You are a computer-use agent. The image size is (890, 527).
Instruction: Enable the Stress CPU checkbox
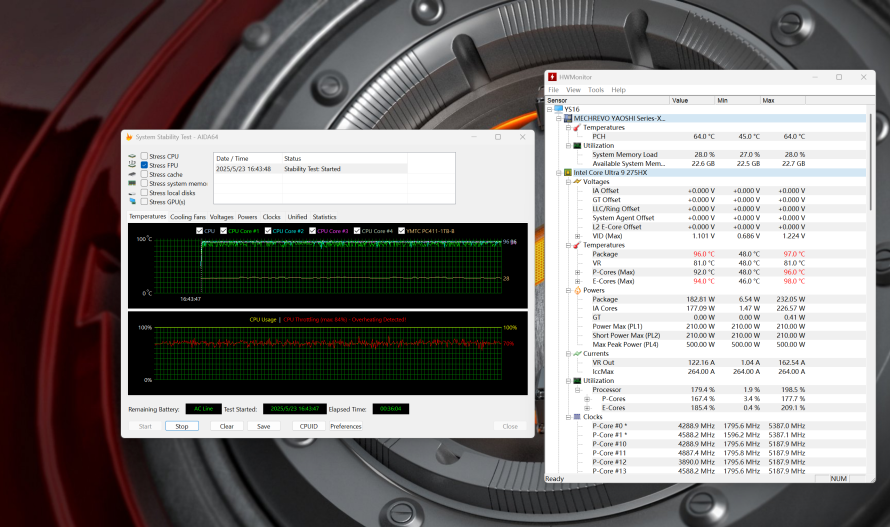pyautogui.click(x=145, y=156)
